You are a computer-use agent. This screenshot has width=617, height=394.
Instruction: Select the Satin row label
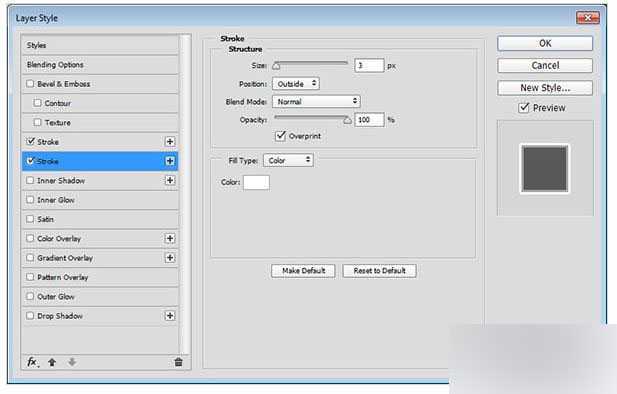tap(45, 219)
